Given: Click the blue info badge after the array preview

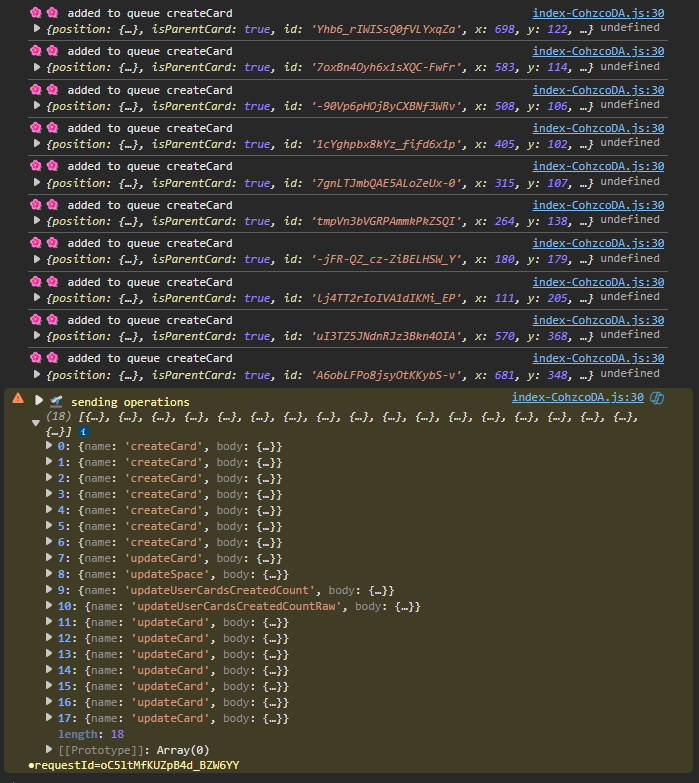Looking at the screenshot, I should [x=84, y=430].
